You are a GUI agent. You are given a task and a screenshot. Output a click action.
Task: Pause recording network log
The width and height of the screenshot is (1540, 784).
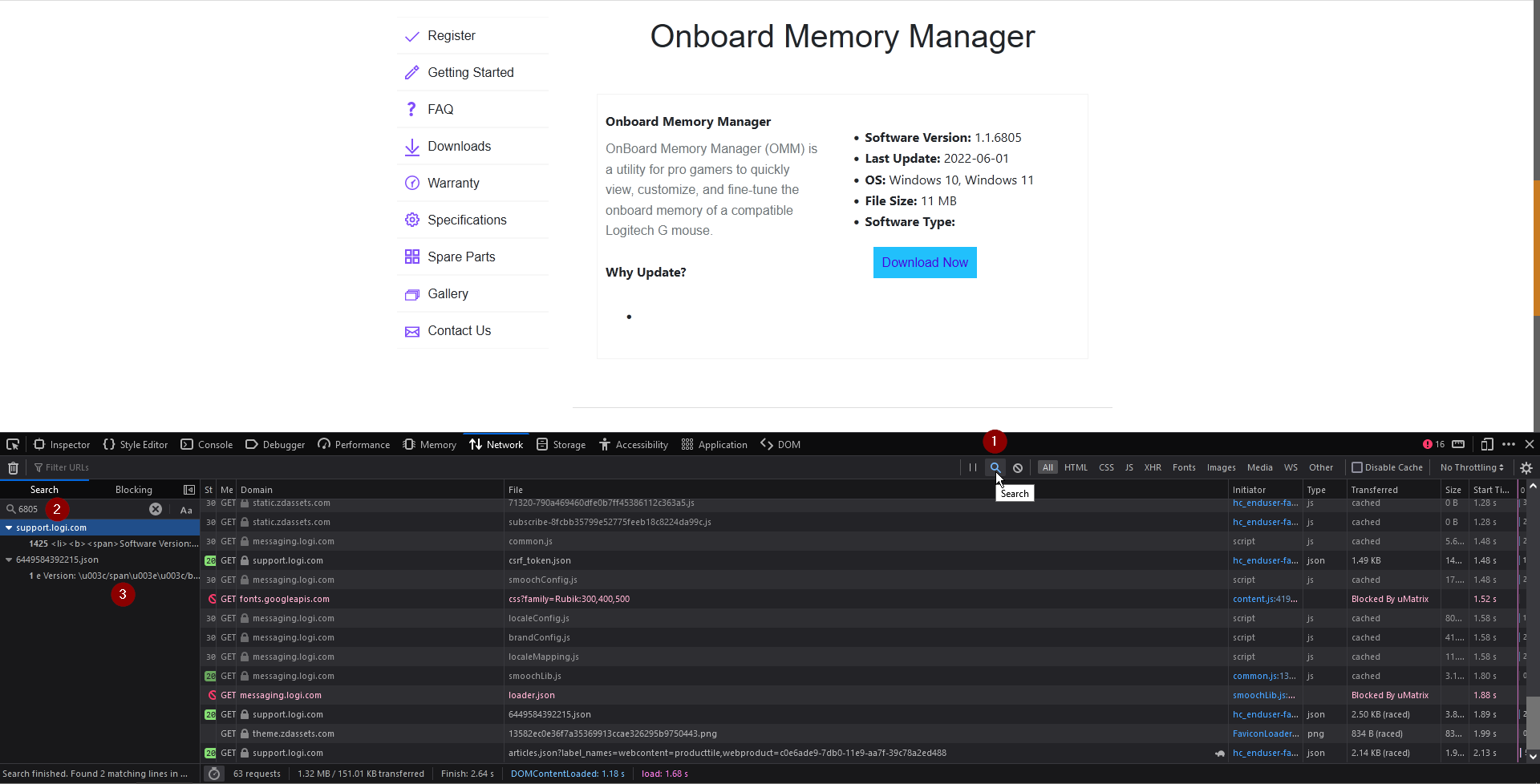972,467
